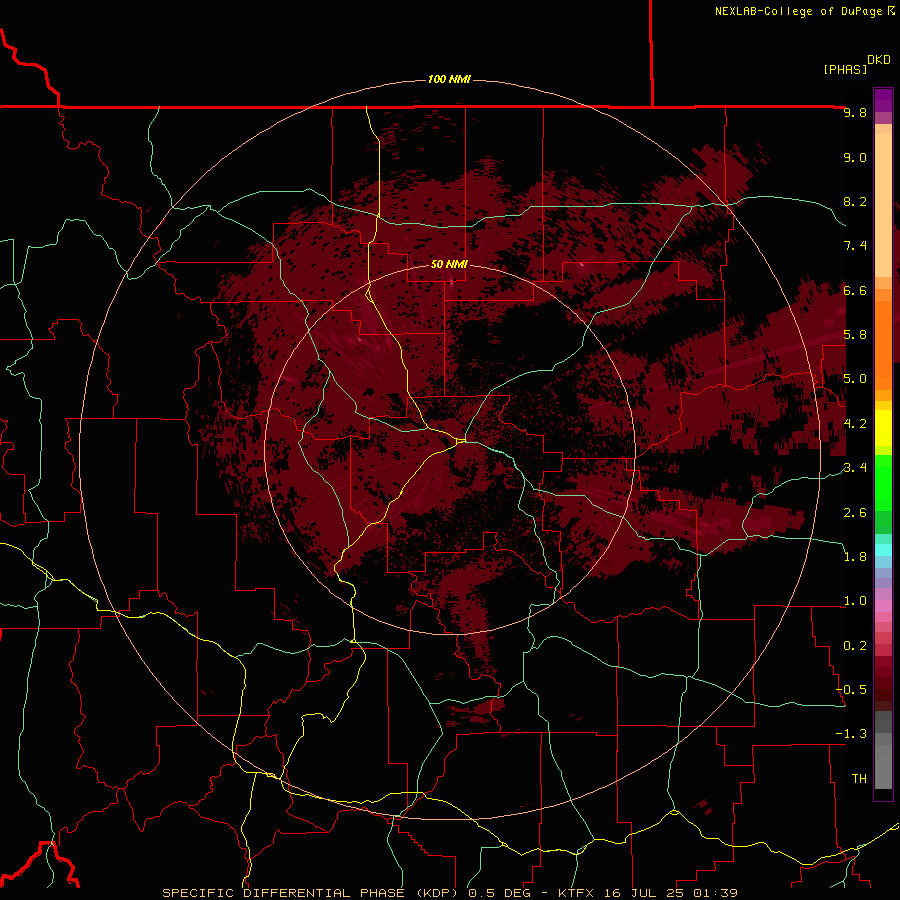This screenshot has width=900, height=900.
Task: Pick the peach segment of the color bar
Action: pos(883,205)
